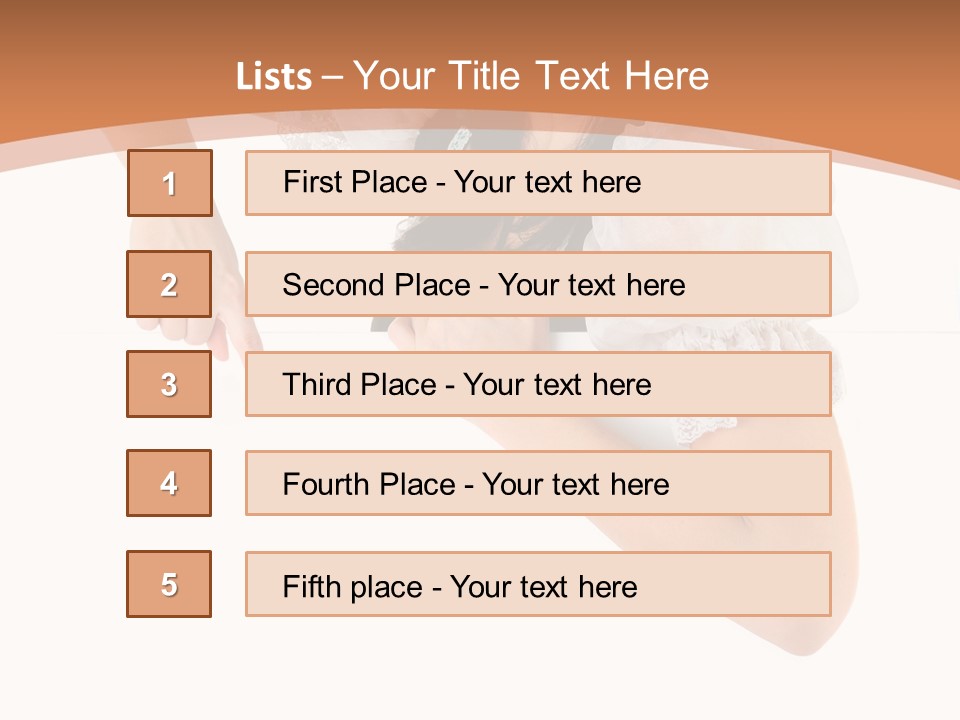Click the bold word Lists in the title
Viewport: 960px width, 720px height.
coord(273,77)
